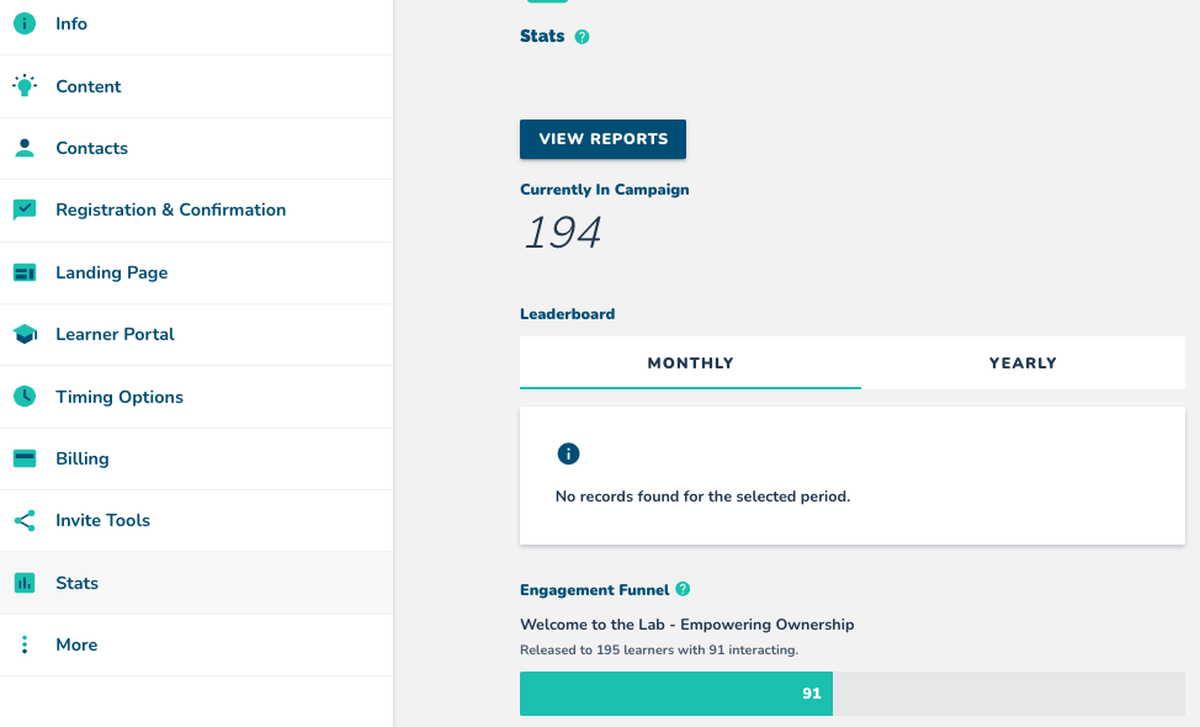Open the Learner Portal section
Viewport: 1200px width, 727px height.
[197, 334]
